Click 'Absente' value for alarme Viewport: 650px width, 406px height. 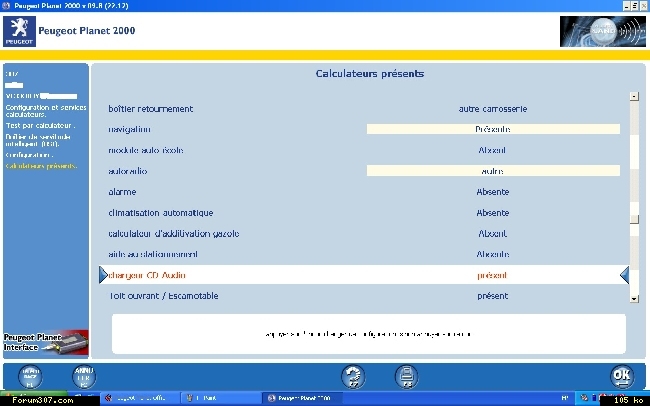(x=492, y=192)
